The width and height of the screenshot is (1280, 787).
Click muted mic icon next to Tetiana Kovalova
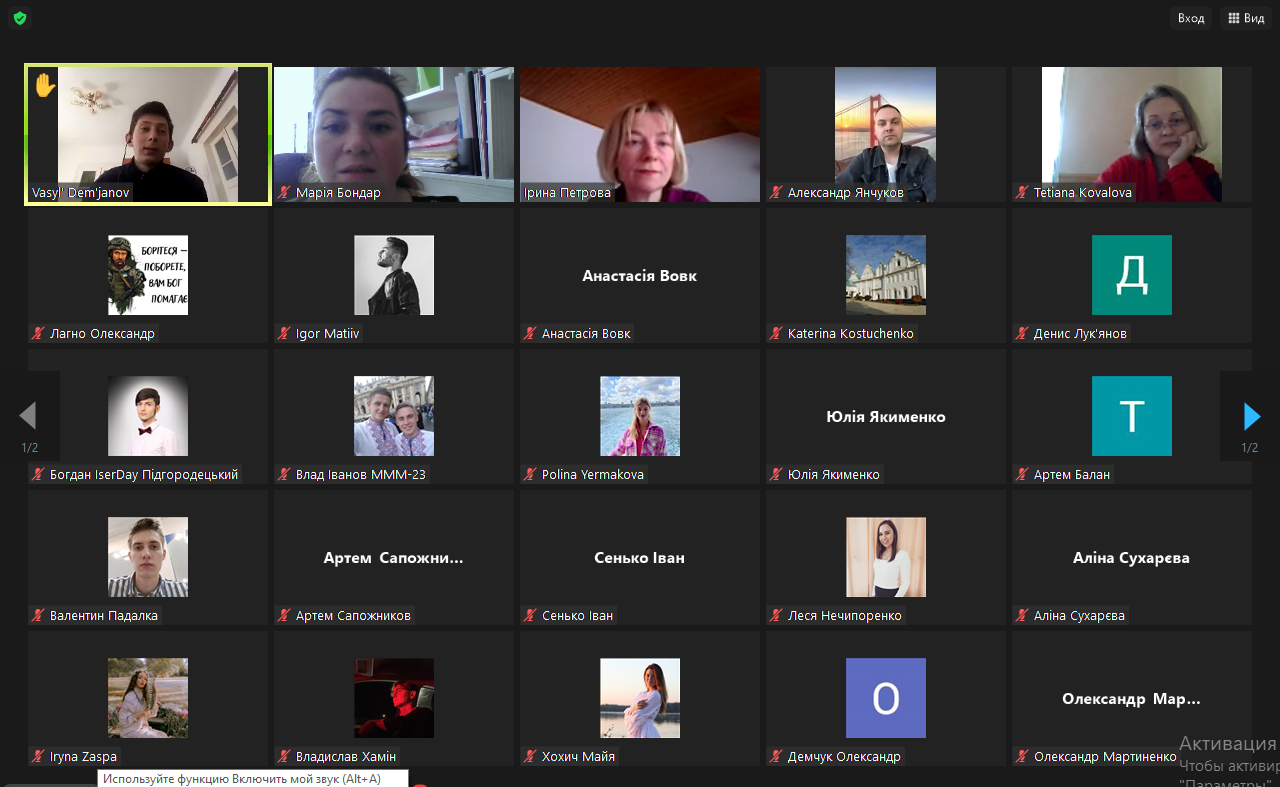point(1023,193)
